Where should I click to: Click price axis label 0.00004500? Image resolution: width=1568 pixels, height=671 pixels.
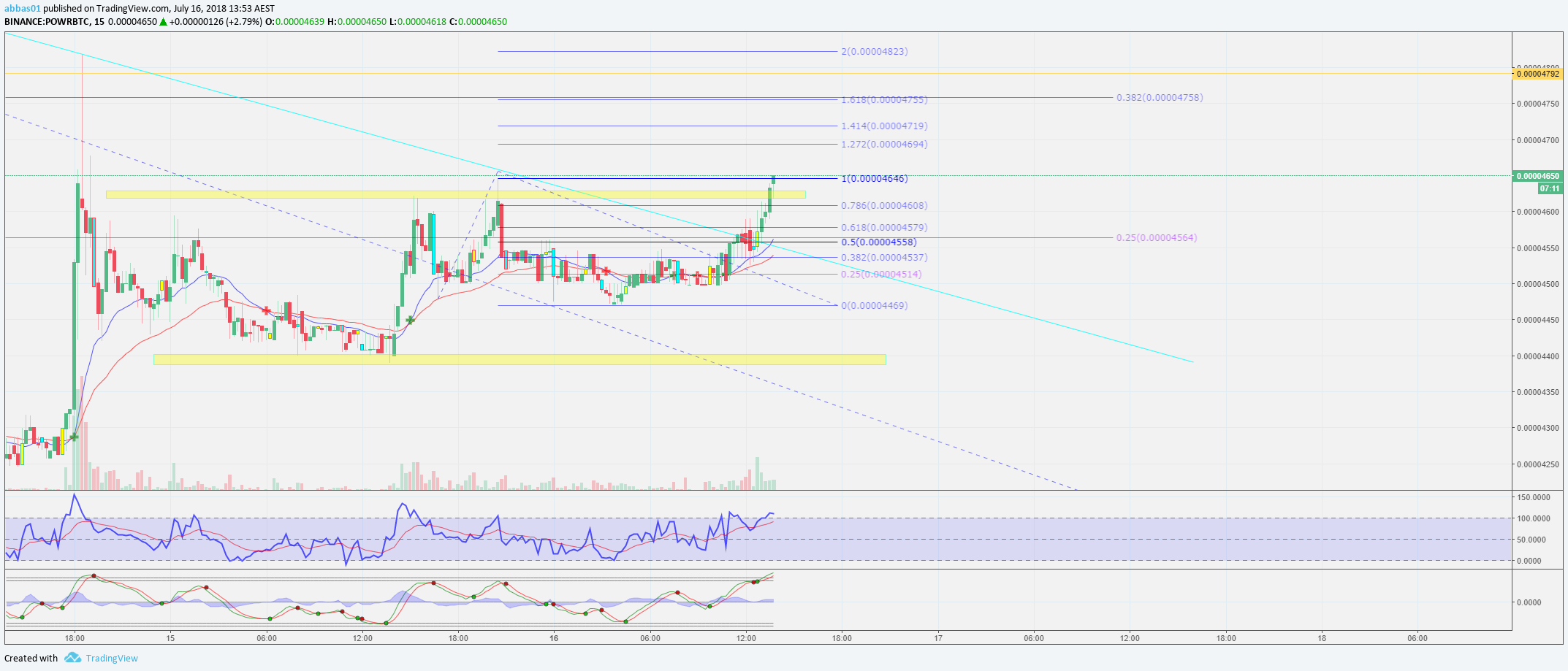point(1537,284)
